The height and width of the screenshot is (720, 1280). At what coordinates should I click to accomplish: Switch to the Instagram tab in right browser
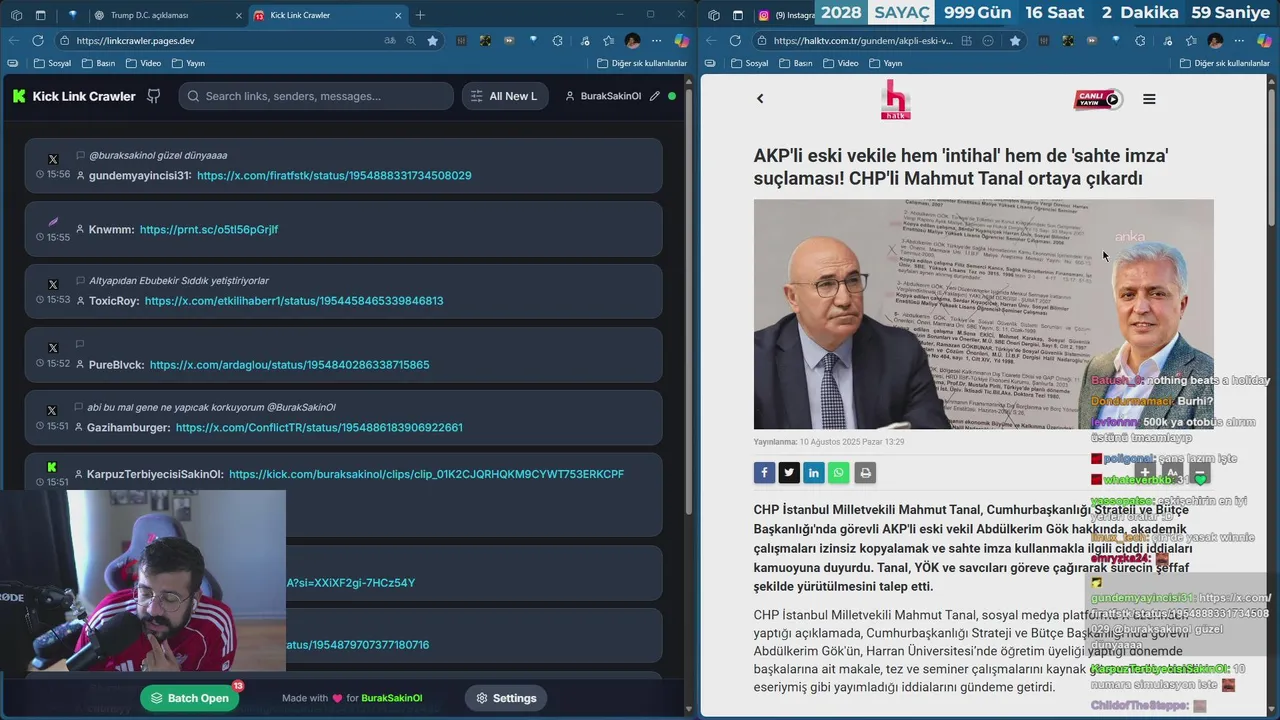coord(785,15)
